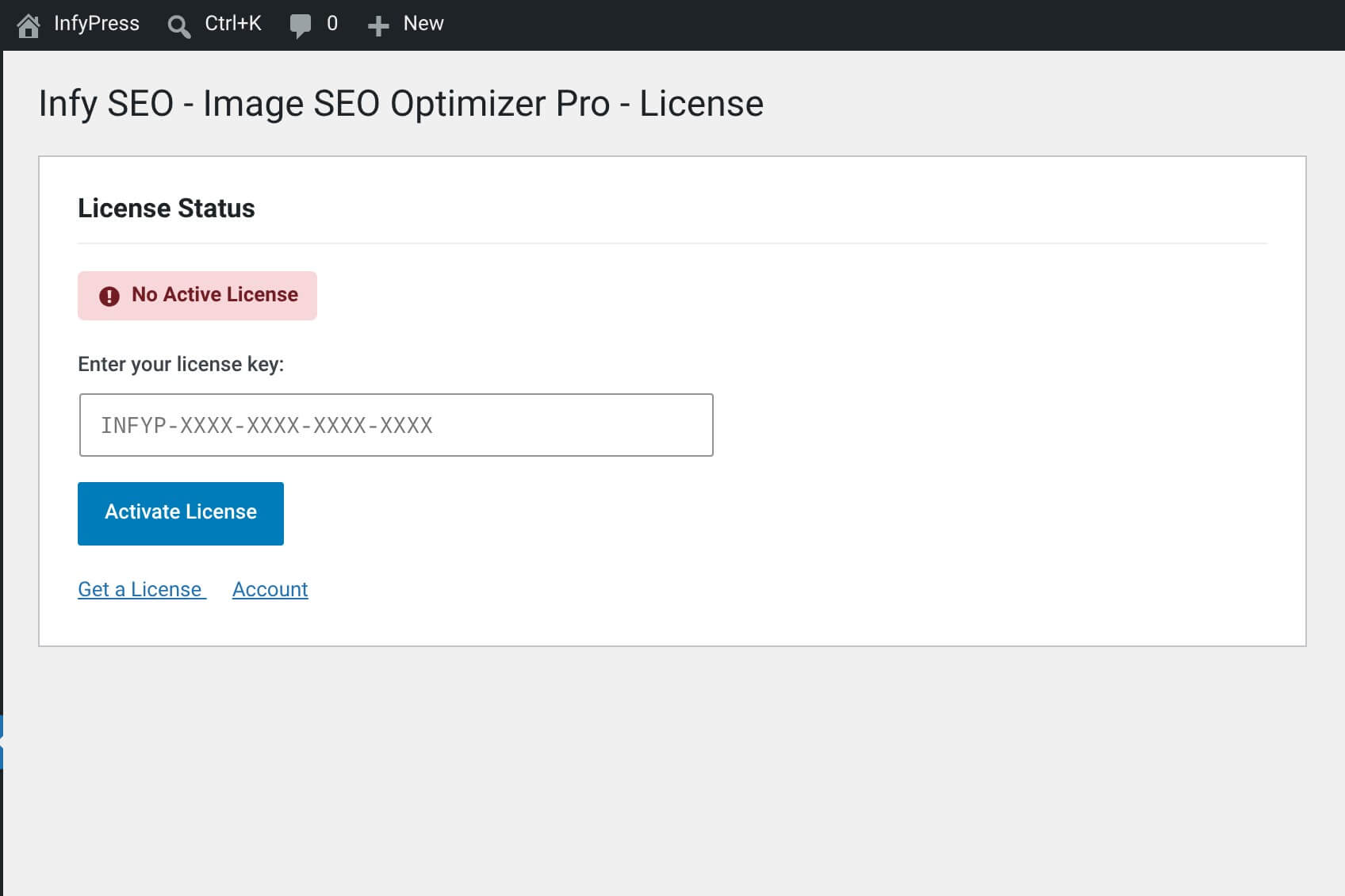The height and width of the screenshot is (896, 1345).
Task: Click the comments bubble icon
Action: tap(301, 25)
